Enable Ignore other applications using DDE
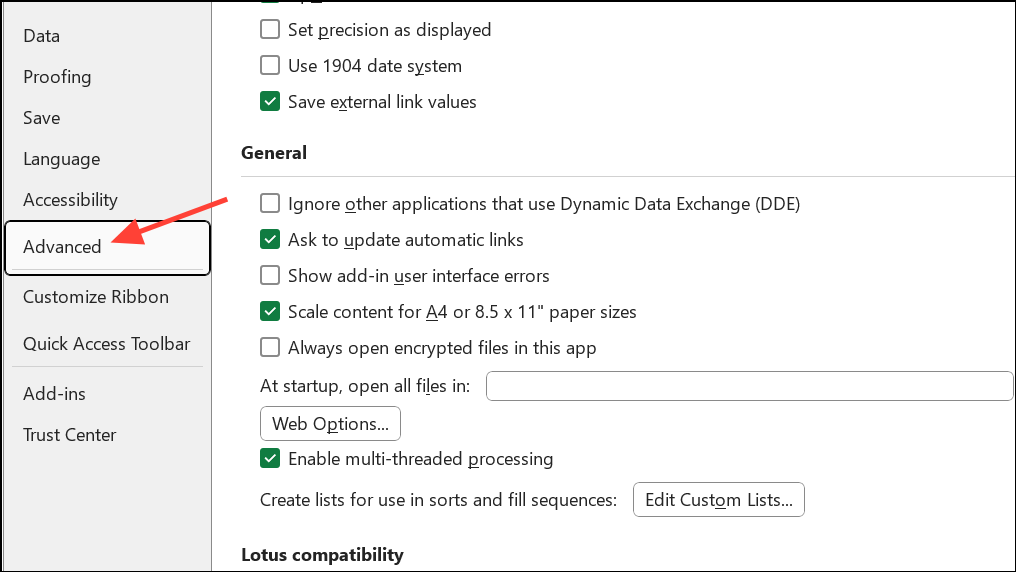Image resolution: width=1016 pixels, height=572 pixels. coord(270,204)
